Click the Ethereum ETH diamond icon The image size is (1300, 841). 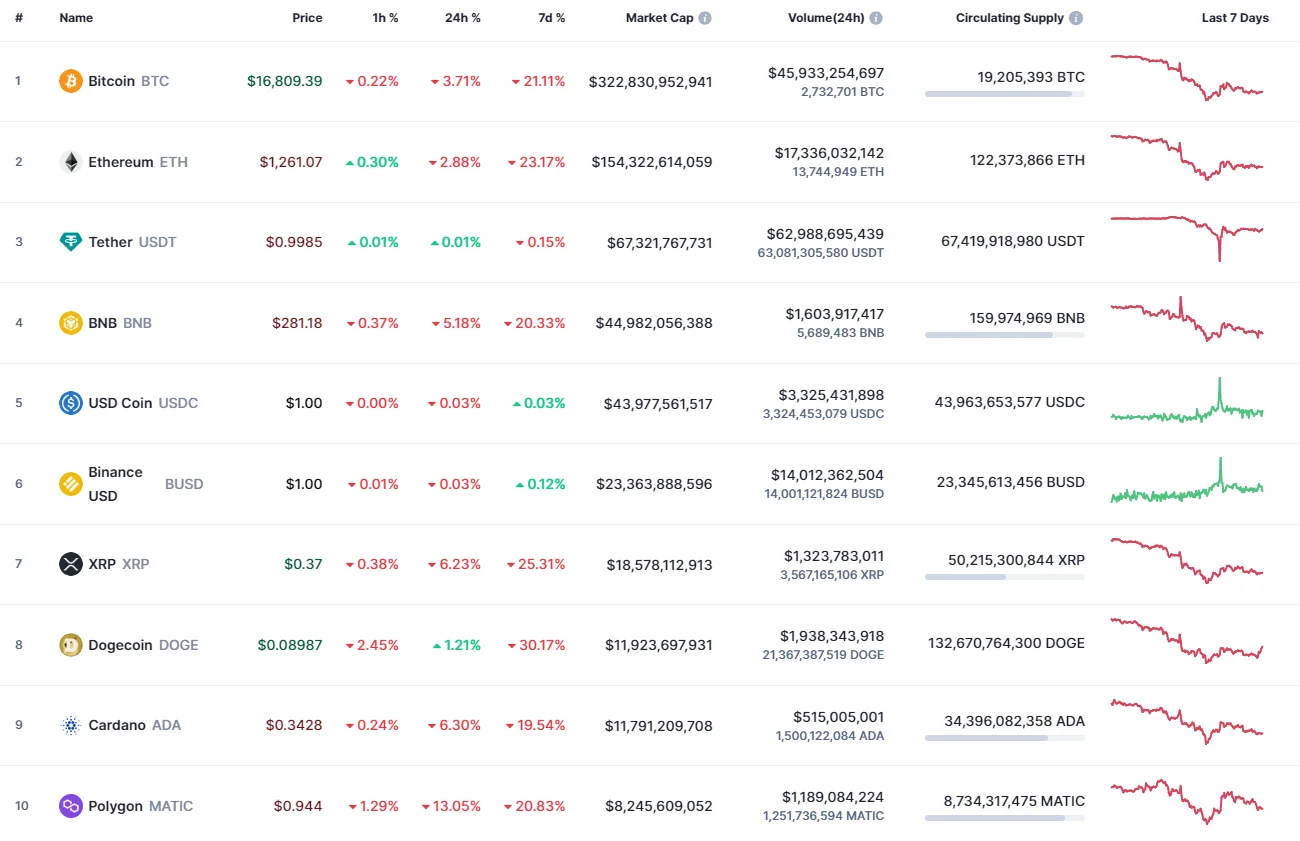(69, 161)
